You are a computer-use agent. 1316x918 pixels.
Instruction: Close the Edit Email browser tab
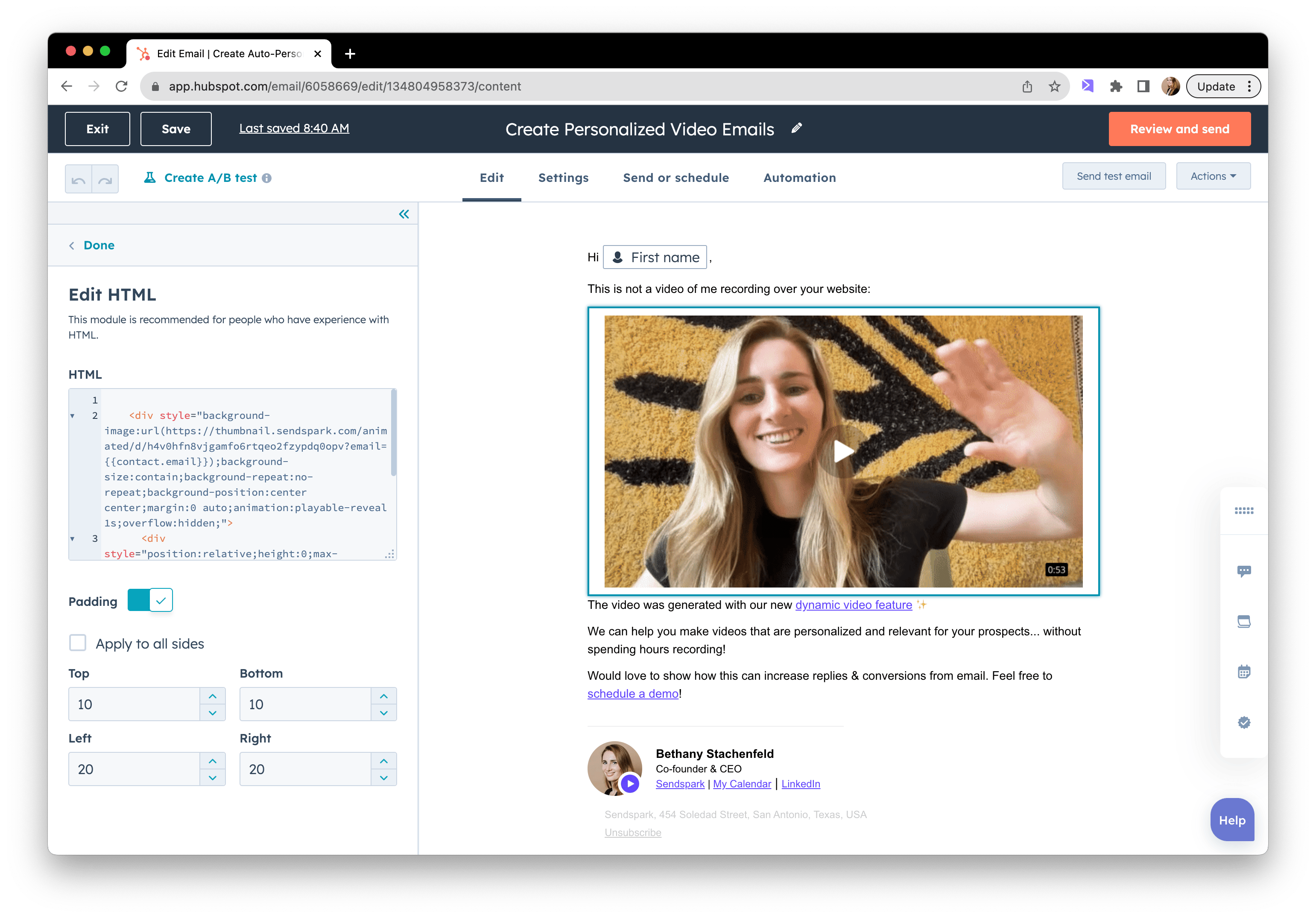(318, 54)
